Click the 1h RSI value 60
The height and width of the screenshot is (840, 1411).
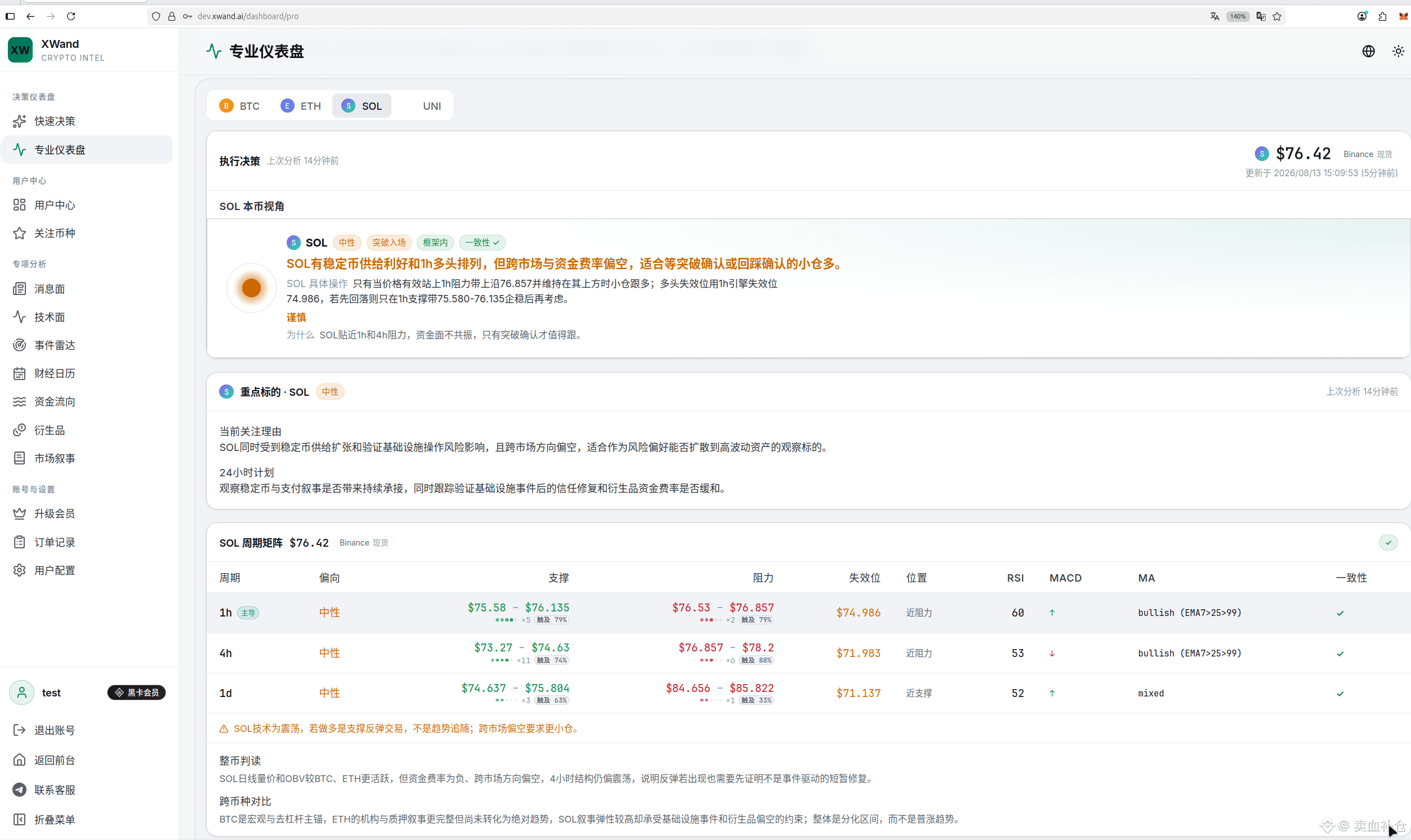point(1017,613)
